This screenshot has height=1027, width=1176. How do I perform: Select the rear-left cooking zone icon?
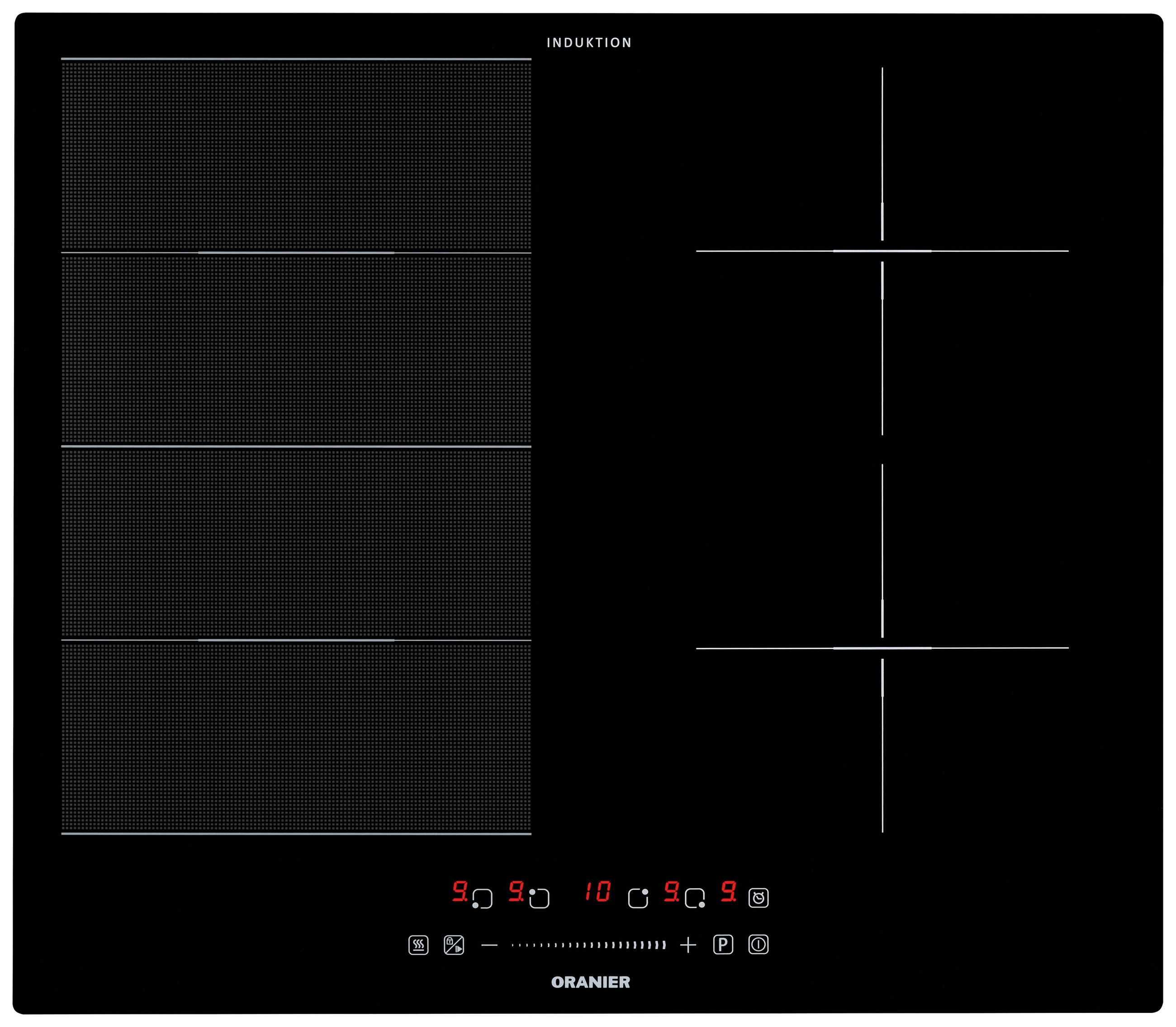(x=539, y=899)
